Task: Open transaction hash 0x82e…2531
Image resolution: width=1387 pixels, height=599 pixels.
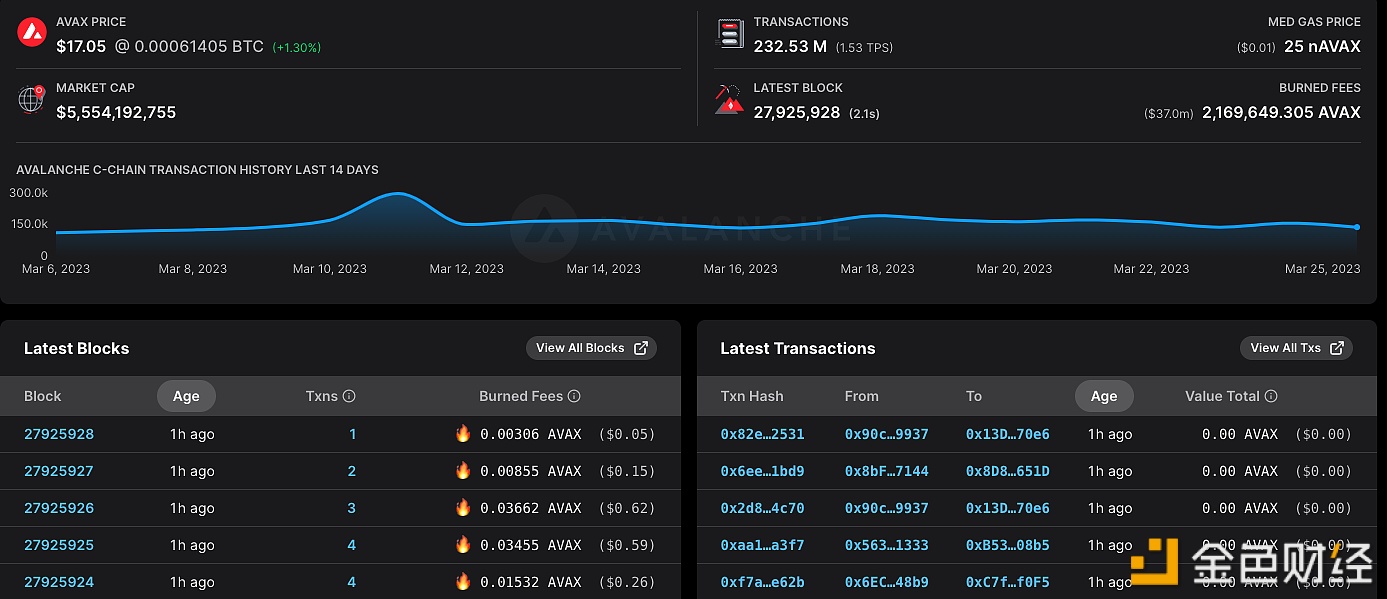Action: (x=762, y=434)
